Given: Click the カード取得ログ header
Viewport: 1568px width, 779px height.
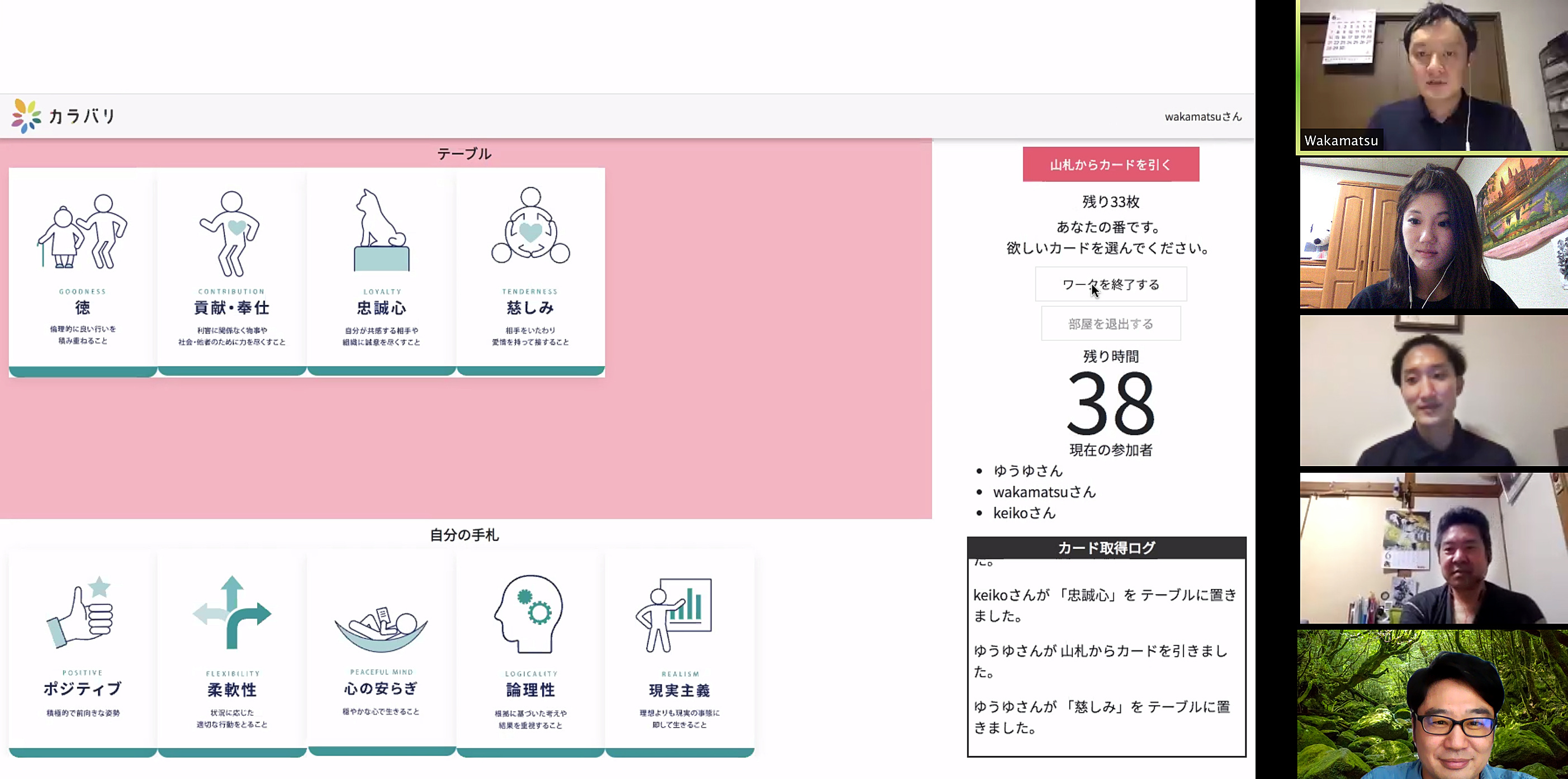Looking at the screenshot, I should [1106, 548].
